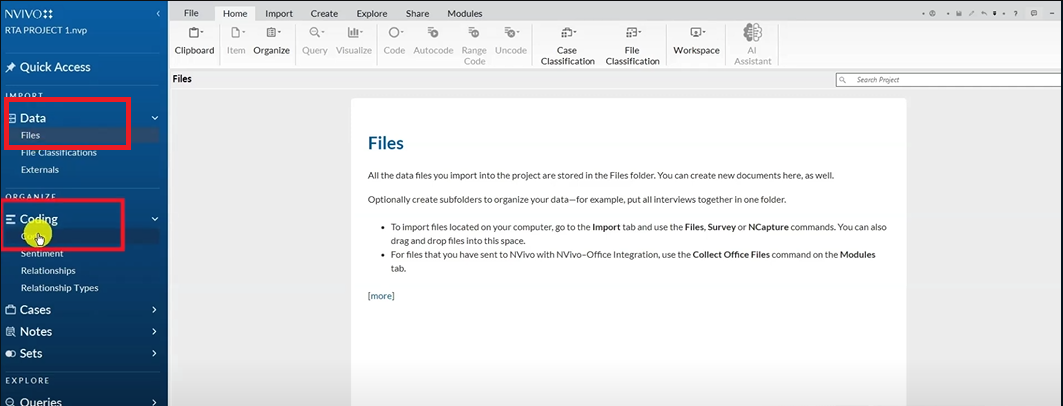Collapse the Data section chevron

pyautogui.click(x=154, y=118)
